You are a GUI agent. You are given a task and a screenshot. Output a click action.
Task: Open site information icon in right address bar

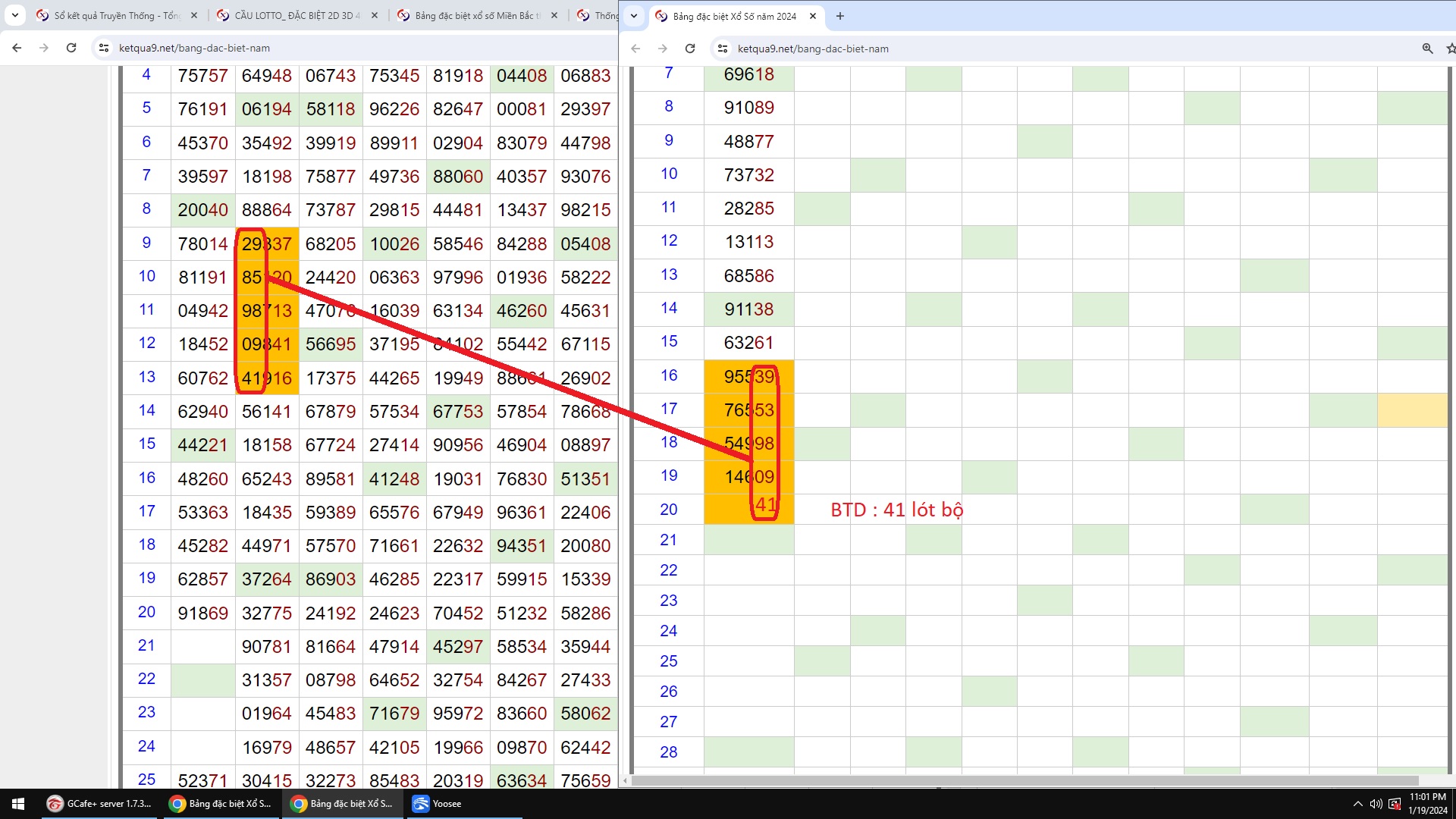pos(723,49)
